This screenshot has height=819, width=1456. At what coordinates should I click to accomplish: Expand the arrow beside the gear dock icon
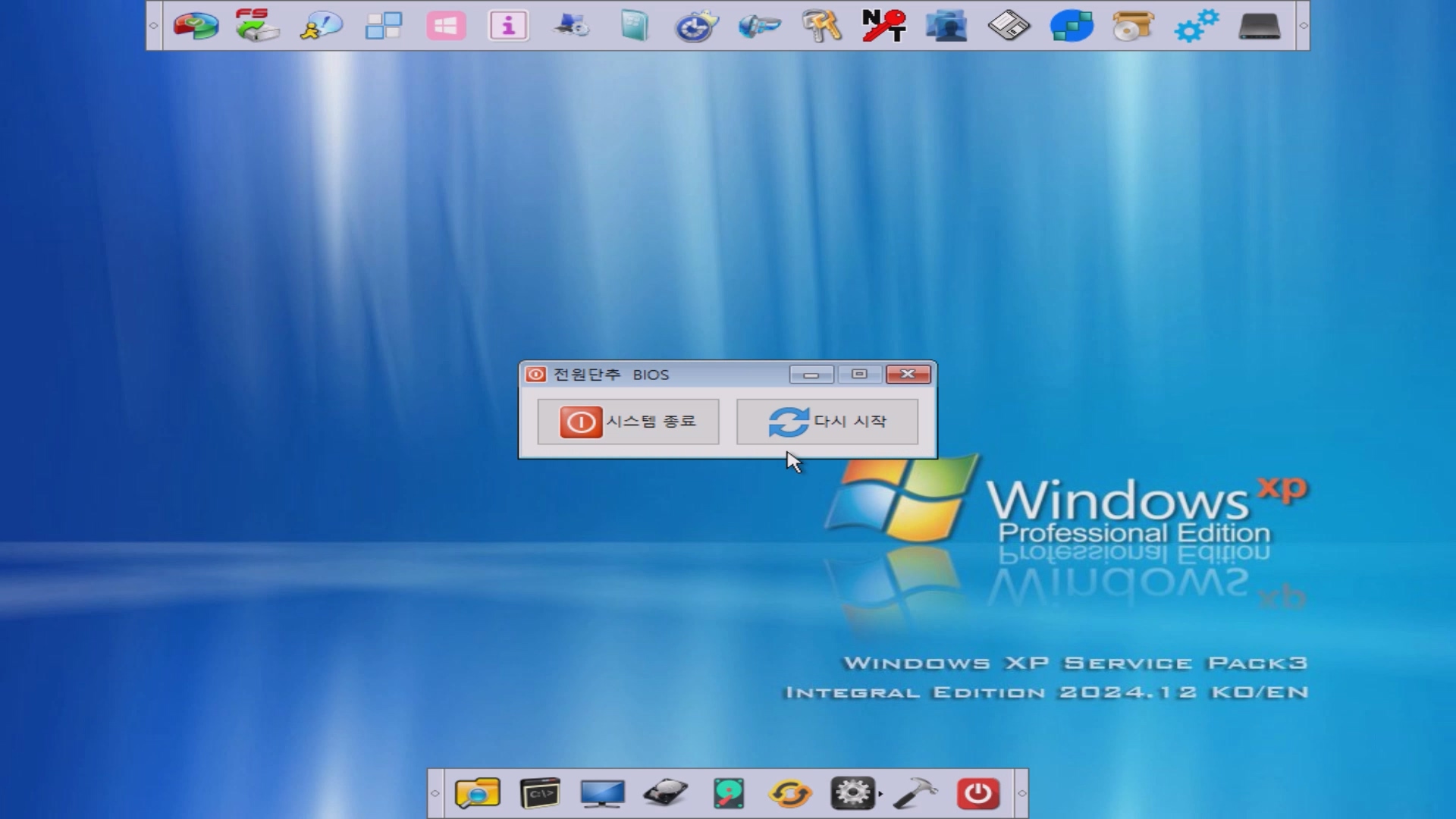tap(880, 795)
